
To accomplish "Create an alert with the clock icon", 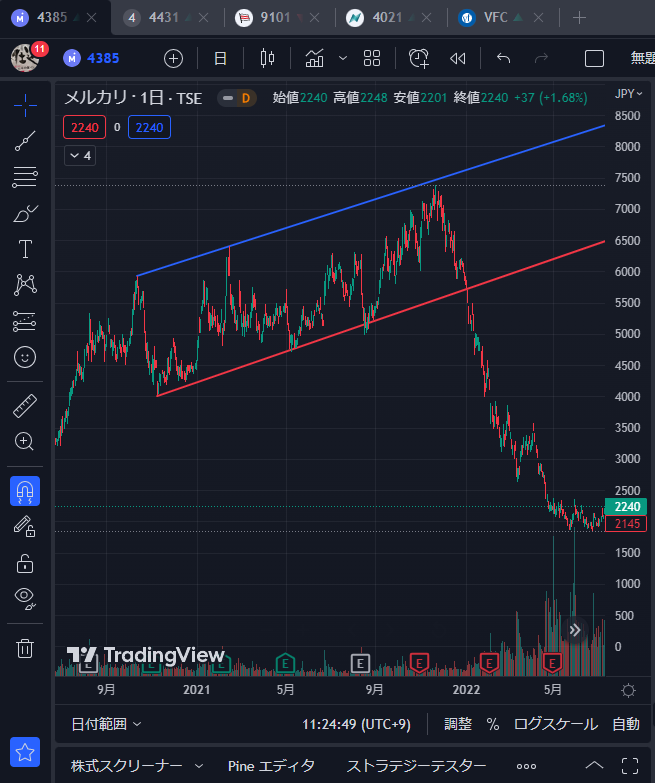I will (418, 58).
